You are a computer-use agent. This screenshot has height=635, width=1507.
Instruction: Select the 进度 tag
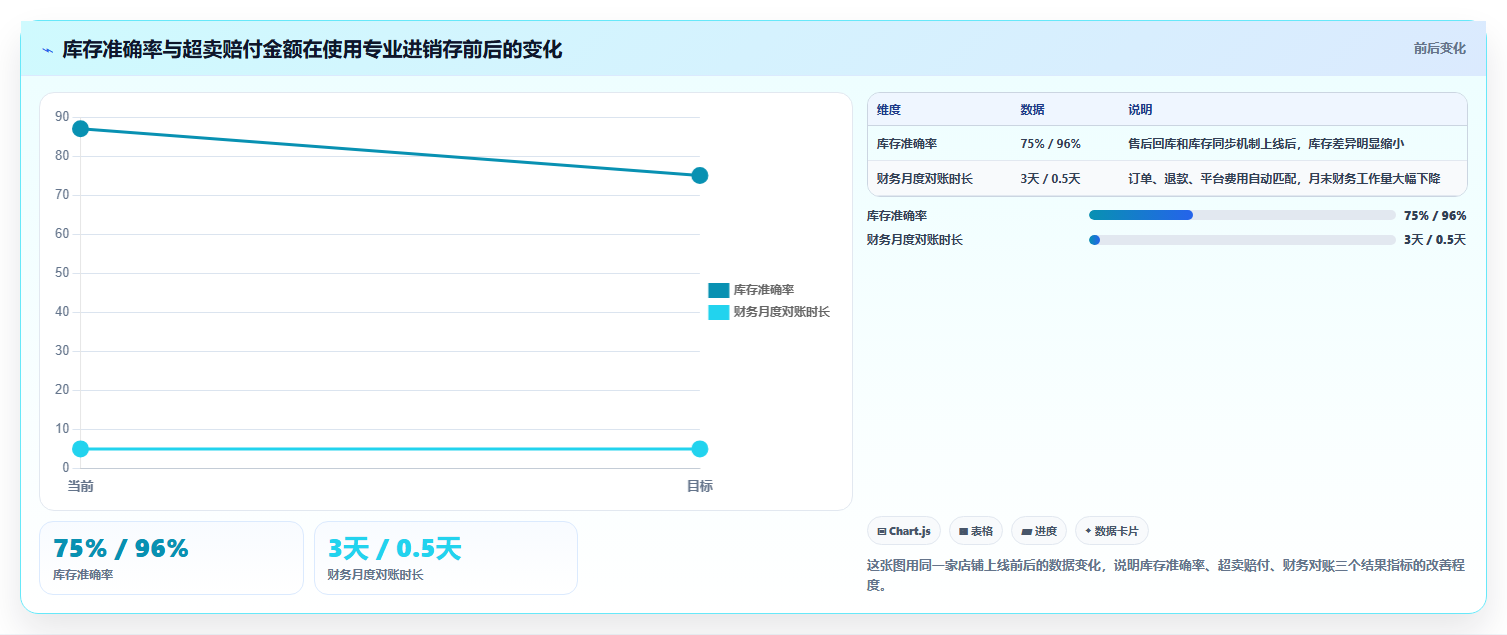coord(1039,531)
